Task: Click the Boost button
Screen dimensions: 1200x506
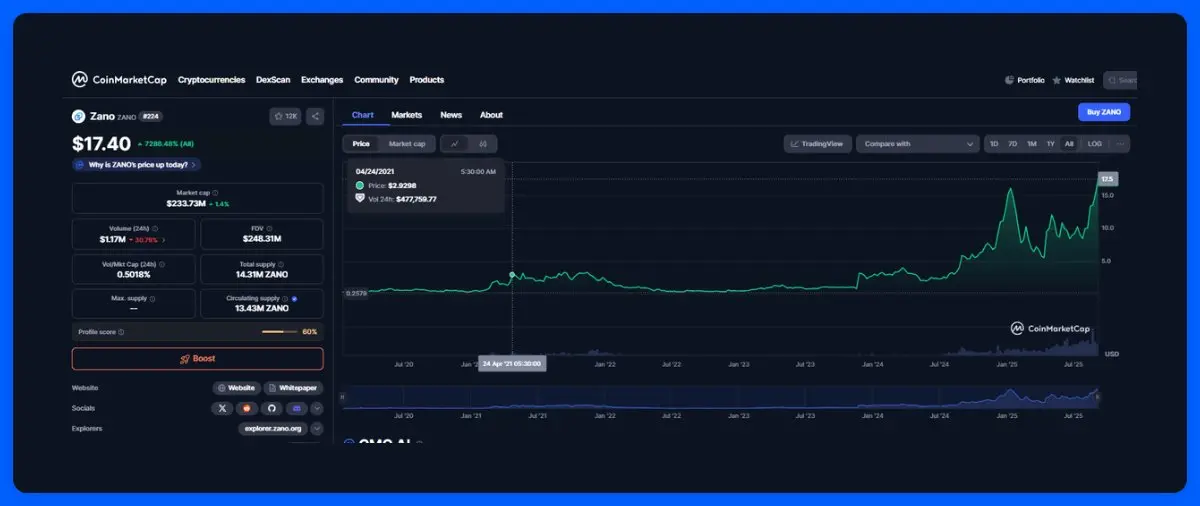Action: pyautogui.click(x=197, y=359)
